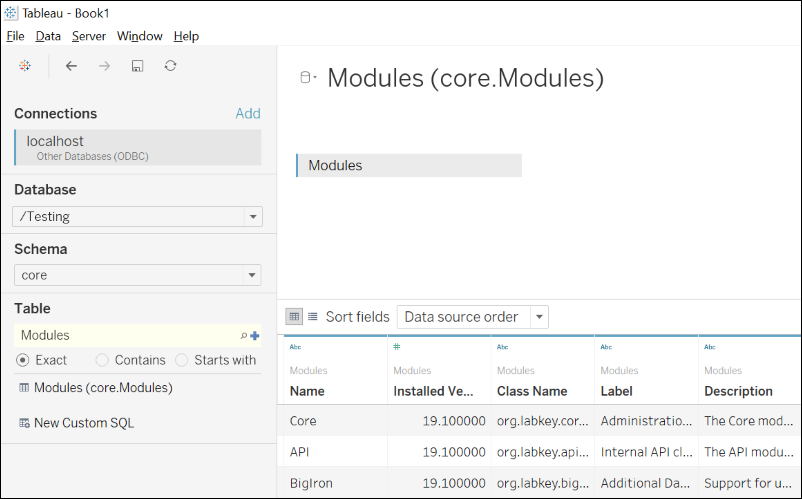This screenshot has width=802, height=499.
Task: Select the Contains radio button
Action: coord(102,360)
